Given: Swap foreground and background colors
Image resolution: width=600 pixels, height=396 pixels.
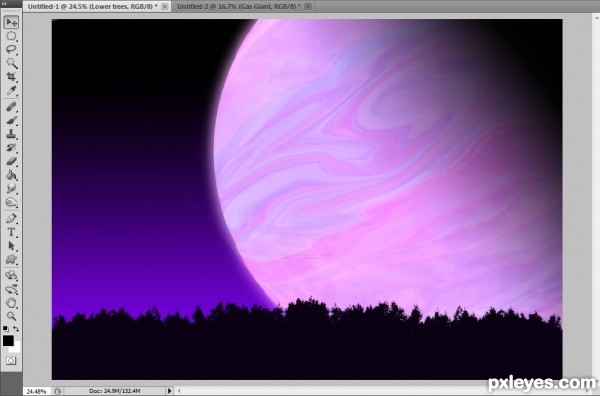Looking at the screenshot, I should tap(16, 329).
